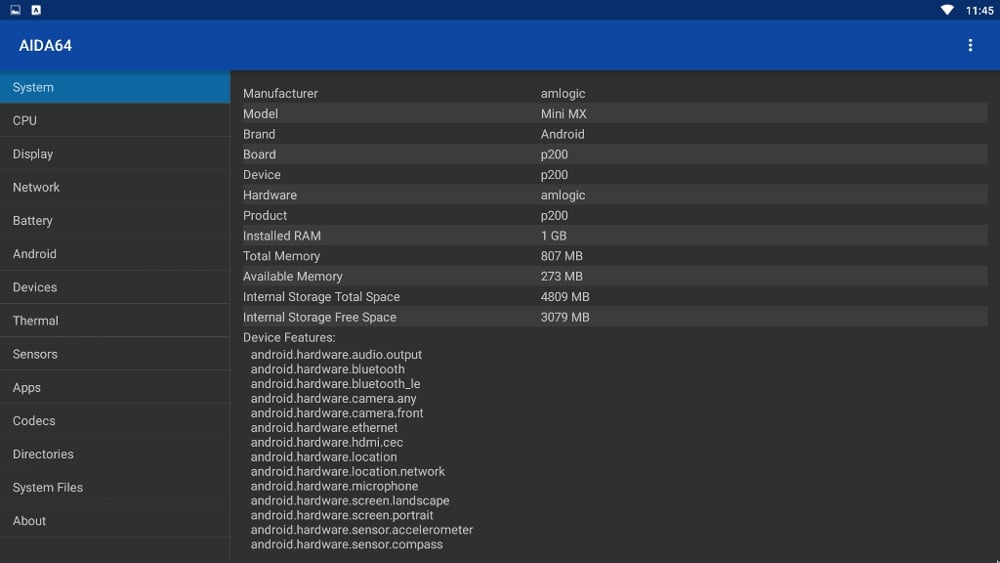Click the 11:45 clock in status bar
This screenshot has width=1000, height=563.
[x=980, y=10]
